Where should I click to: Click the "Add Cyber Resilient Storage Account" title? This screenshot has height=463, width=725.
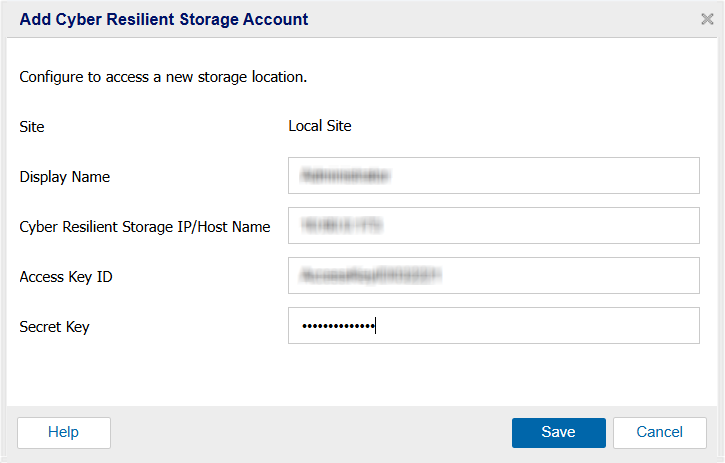click(164, 19)
